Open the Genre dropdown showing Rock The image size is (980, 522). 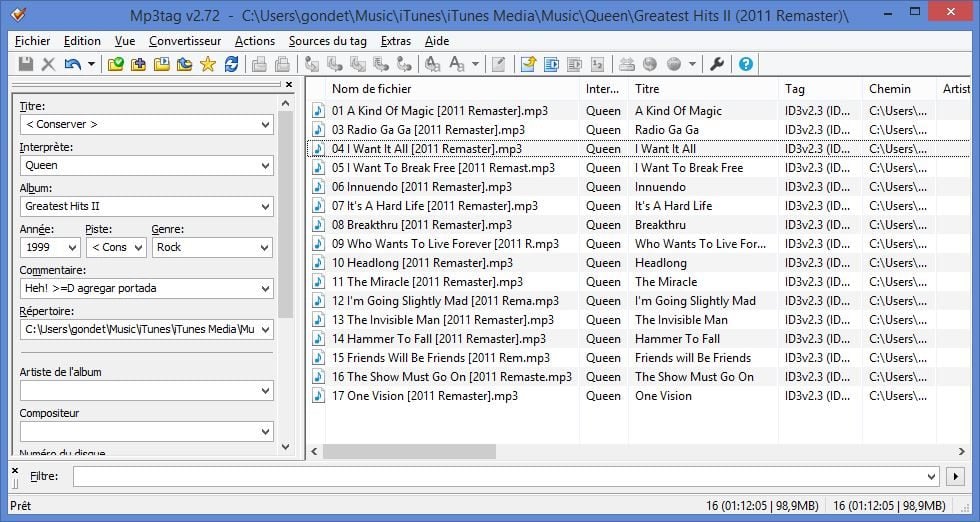(x=265, y=247)
